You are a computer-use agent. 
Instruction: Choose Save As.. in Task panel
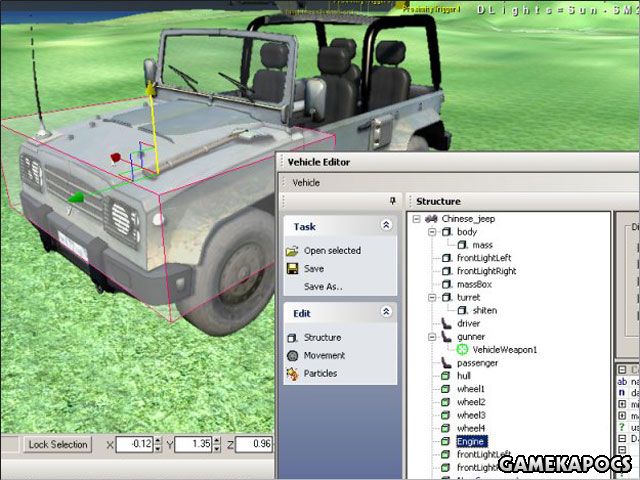pos(323,287)
